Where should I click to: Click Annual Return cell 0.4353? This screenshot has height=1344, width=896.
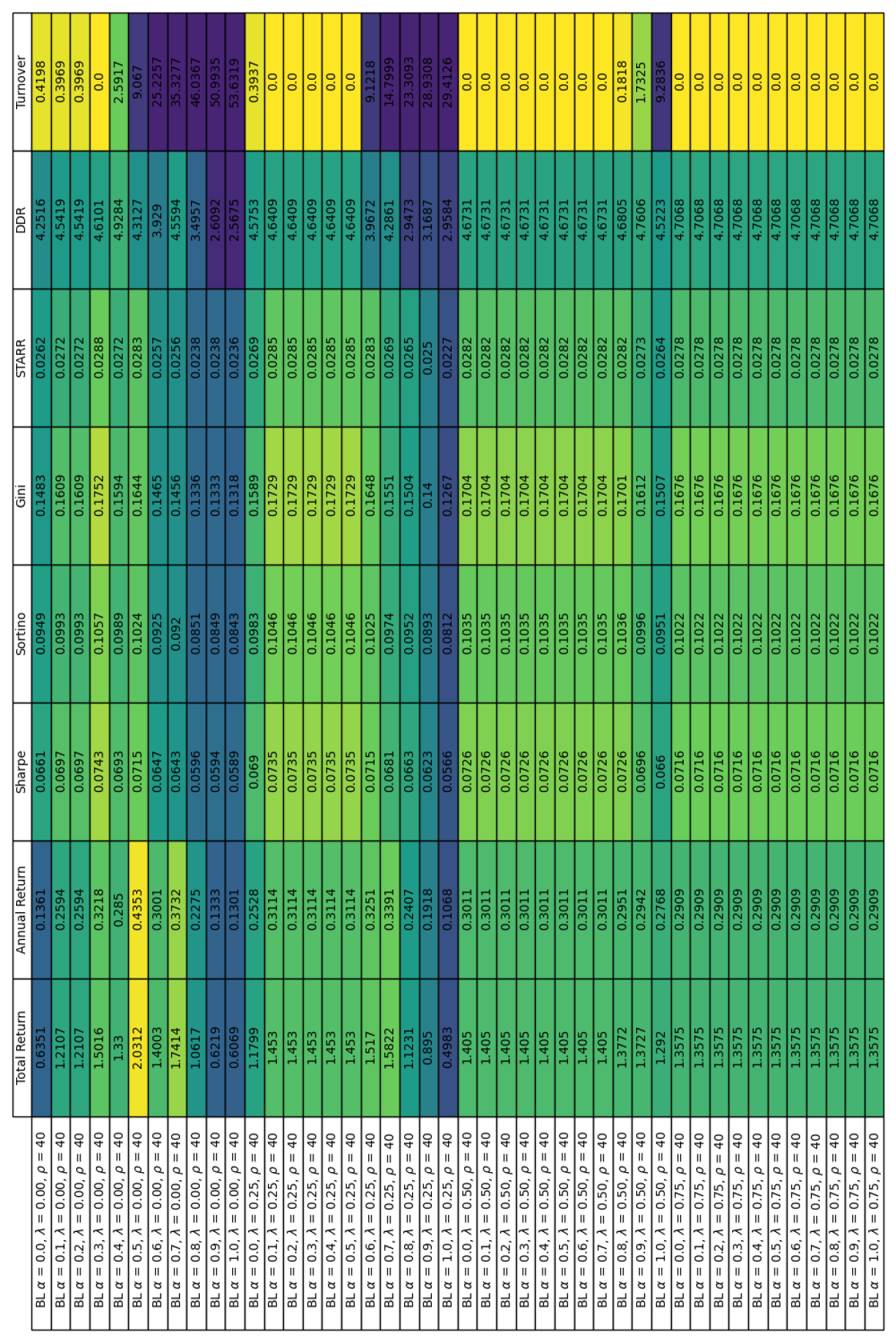[x=138, y=910]
